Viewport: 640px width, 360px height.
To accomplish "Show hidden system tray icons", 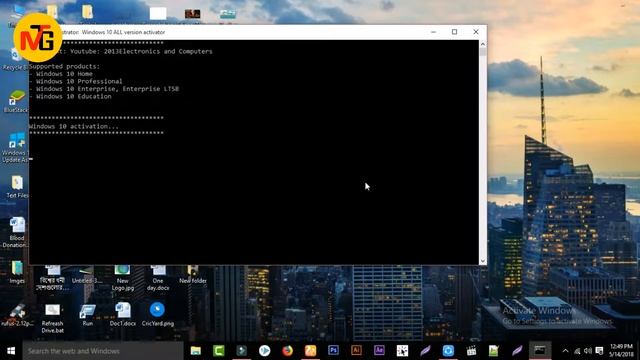I will click(x=565, y=351).
